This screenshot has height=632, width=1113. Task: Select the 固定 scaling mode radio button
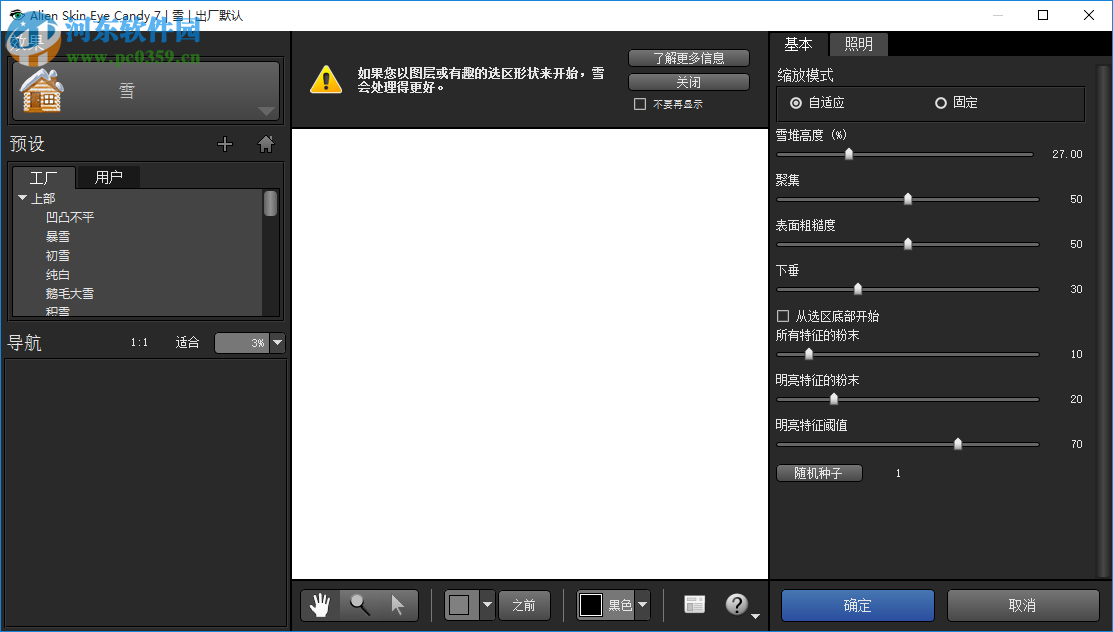point(940,102)
